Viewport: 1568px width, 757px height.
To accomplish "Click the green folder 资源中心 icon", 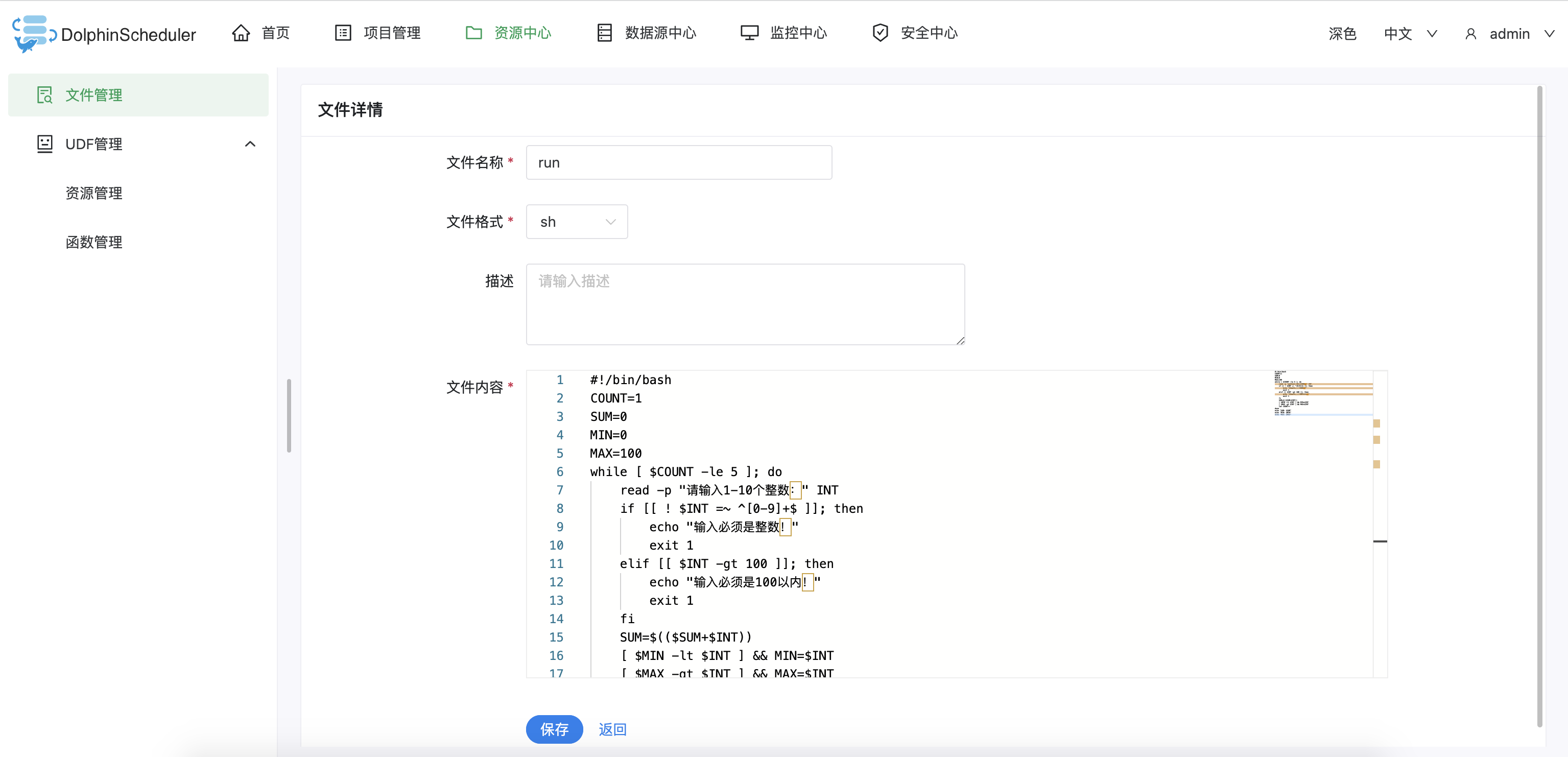I will click(473, 33).
